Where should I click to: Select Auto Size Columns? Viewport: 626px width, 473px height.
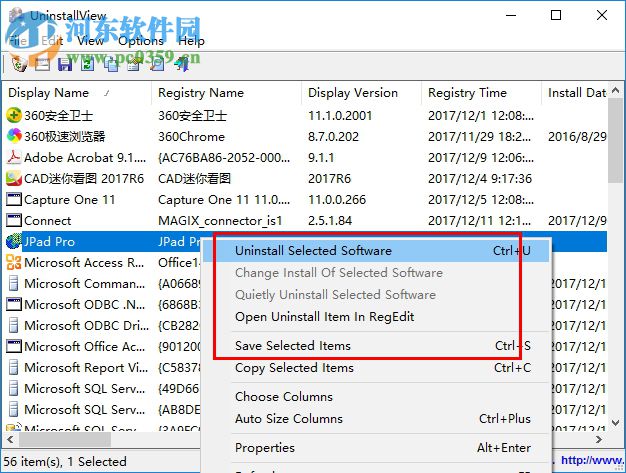pos(376,419)
